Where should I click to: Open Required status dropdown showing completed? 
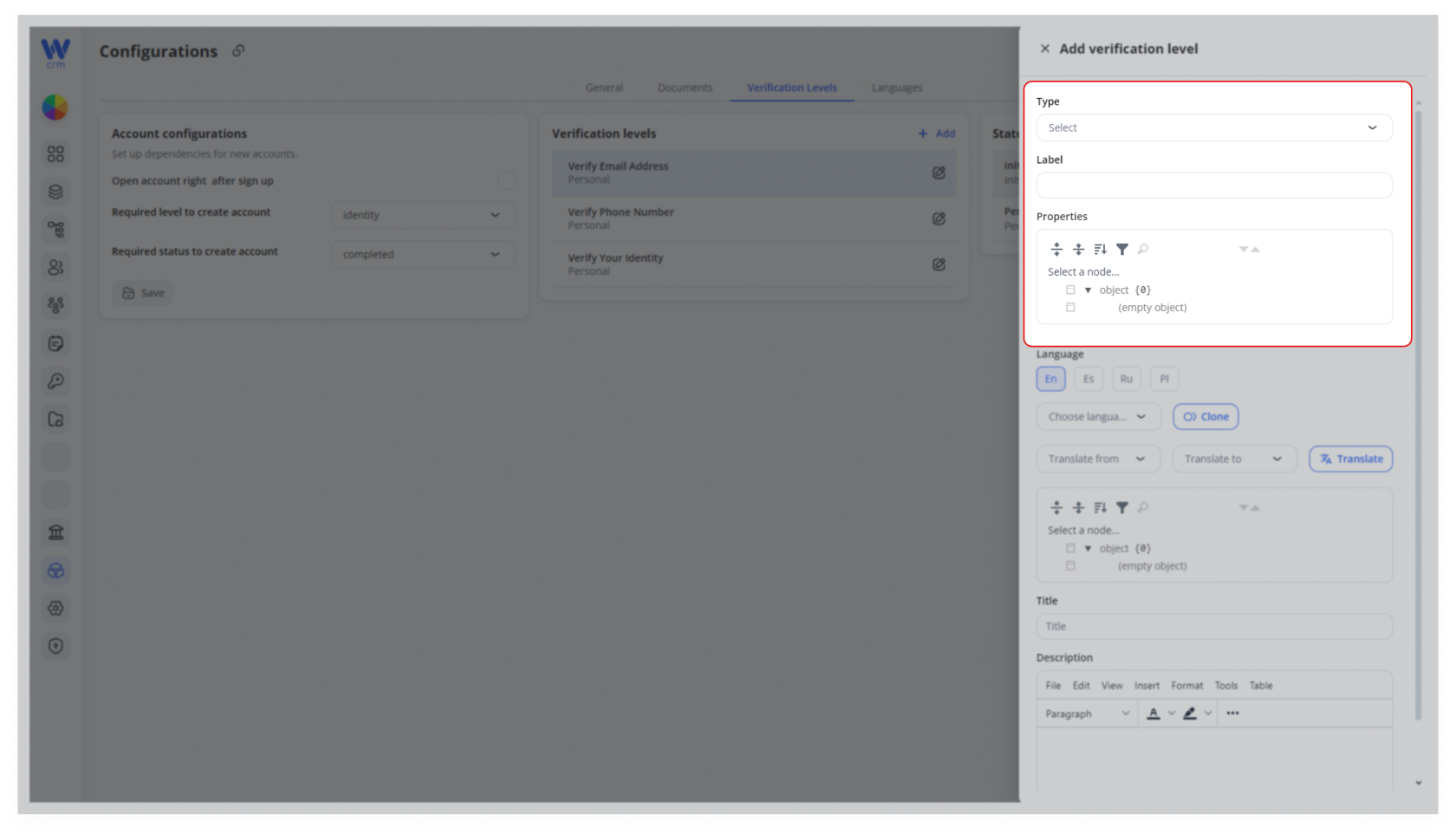[x=423, y=254]
